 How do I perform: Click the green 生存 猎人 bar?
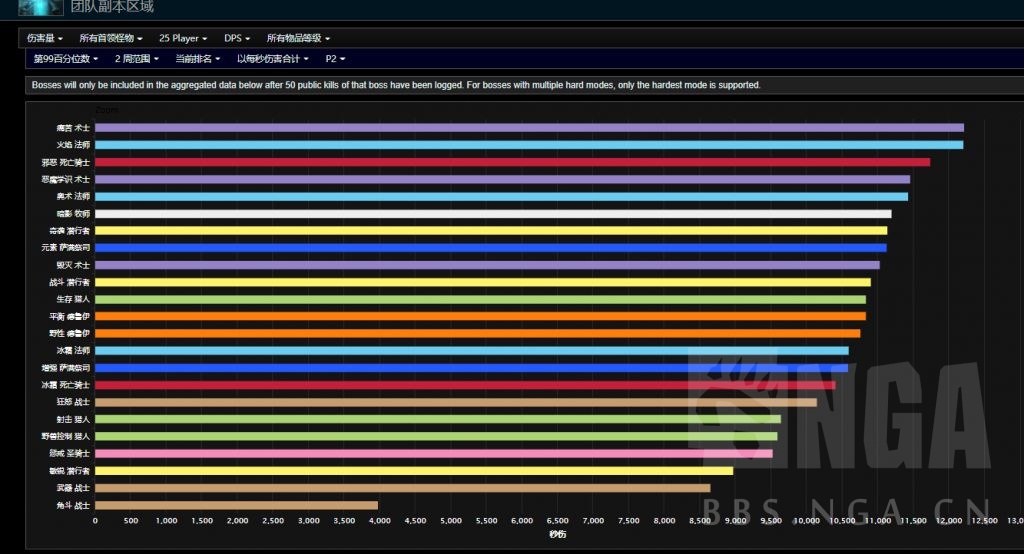[x=480, y=299]
